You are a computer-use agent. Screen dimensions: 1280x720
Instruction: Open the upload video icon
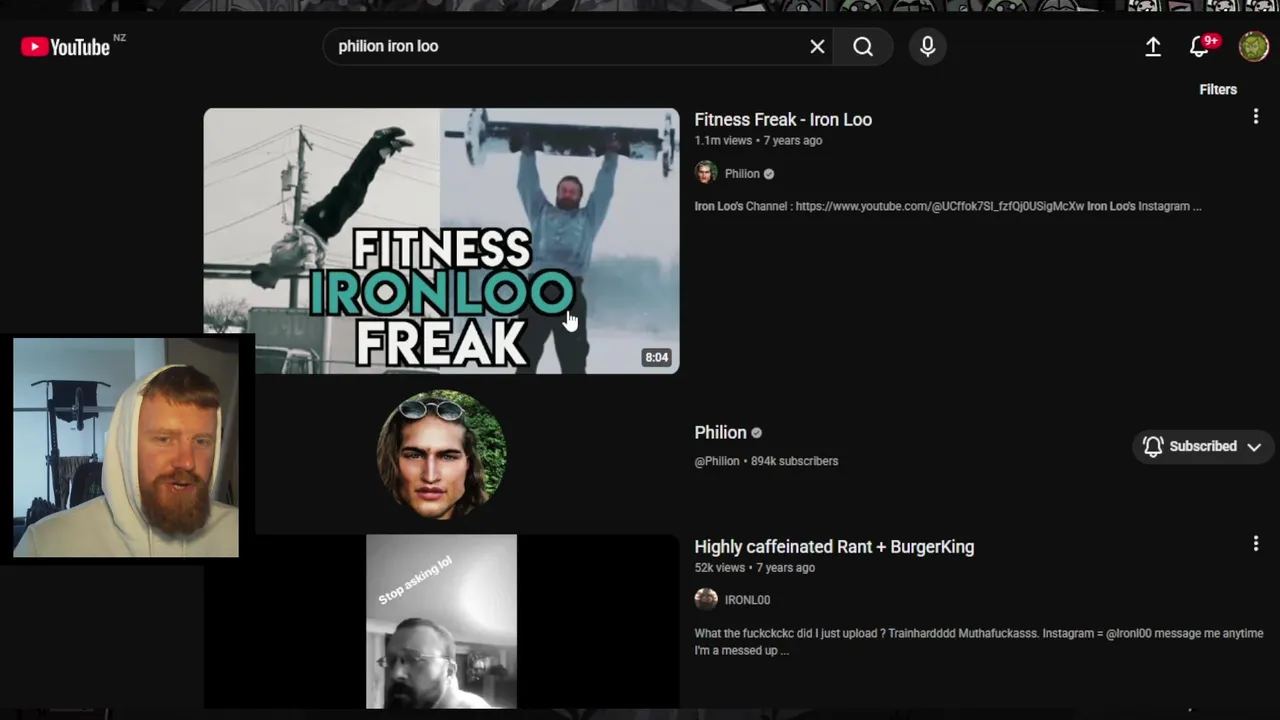(x=1153, y=47)
